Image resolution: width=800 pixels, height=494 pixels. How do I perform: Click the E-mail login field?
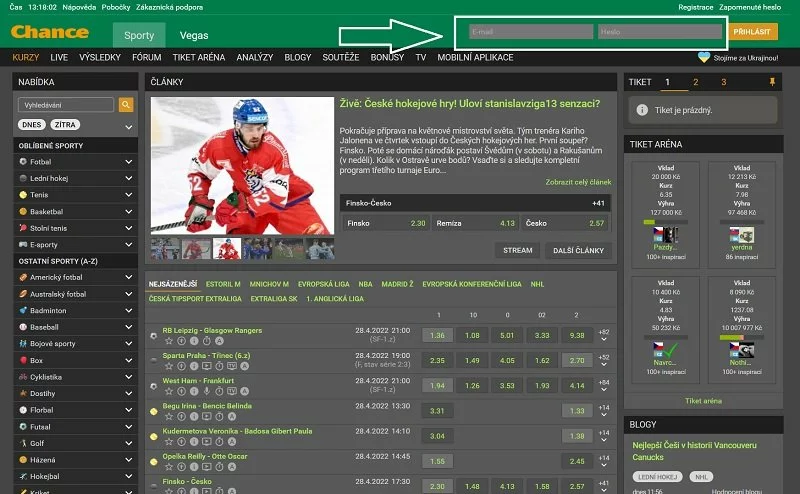531,32
